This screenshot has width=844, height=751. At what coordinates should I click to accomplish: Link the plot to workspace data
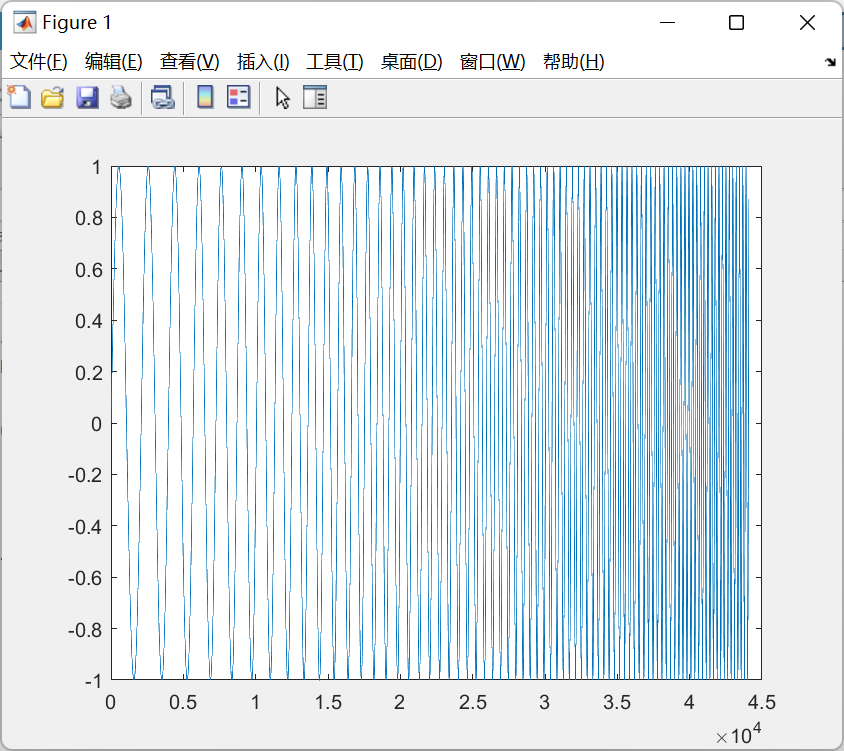coord(163,97)
